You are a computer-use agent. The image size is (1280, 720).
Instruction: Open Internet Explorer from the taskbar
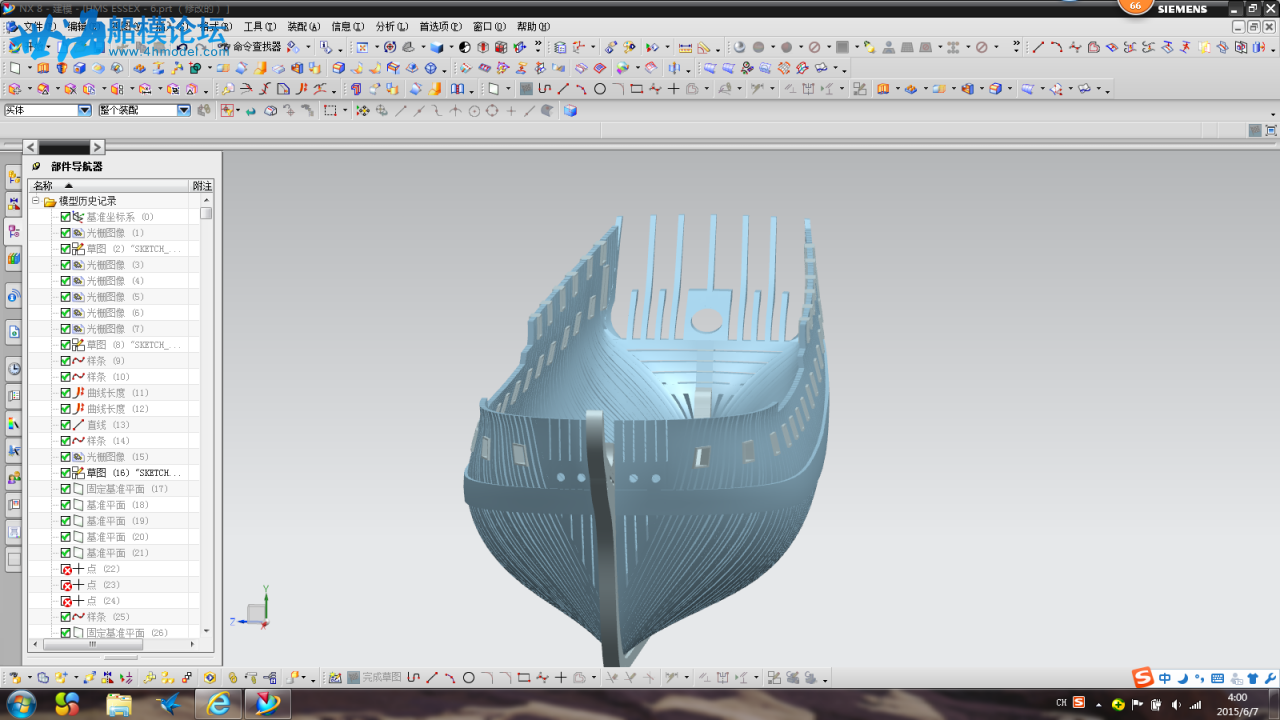[x=218, y=704]
